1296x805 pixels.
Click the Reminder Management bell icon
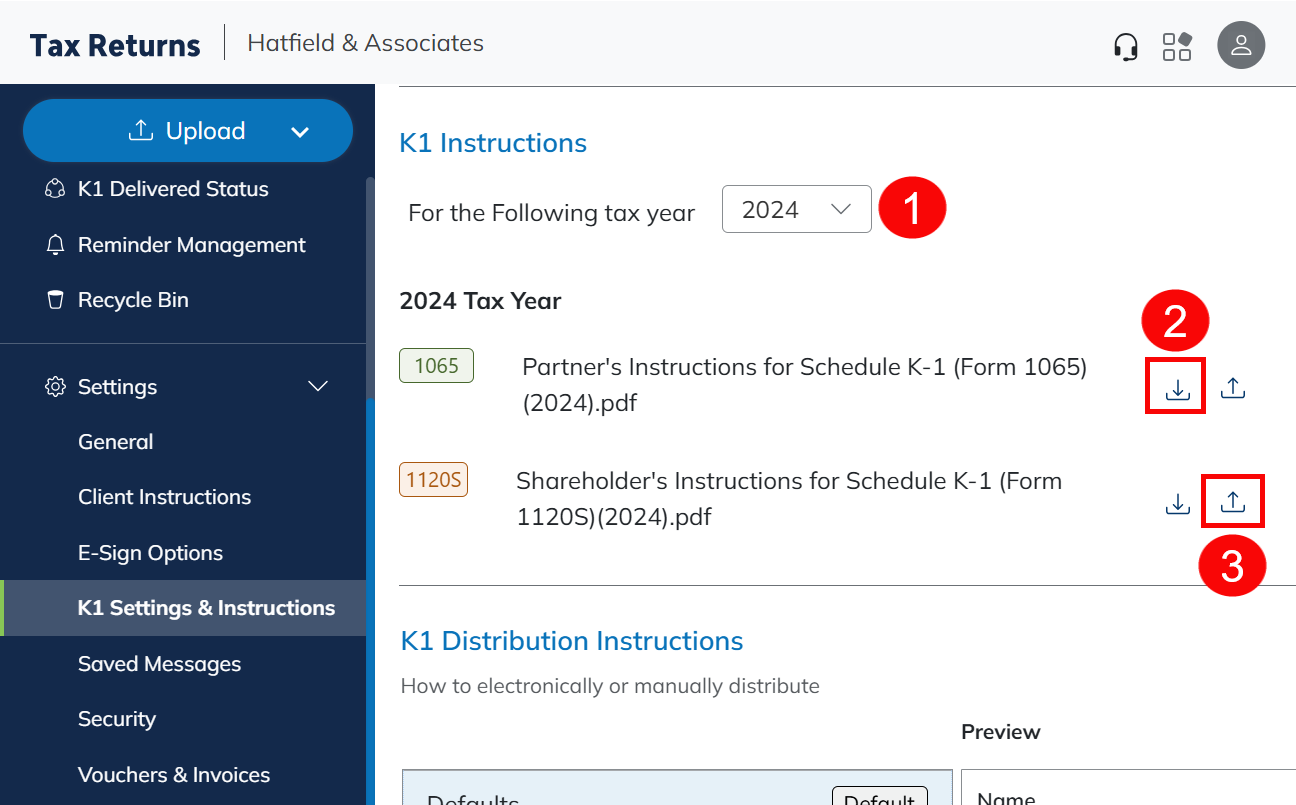56,245
